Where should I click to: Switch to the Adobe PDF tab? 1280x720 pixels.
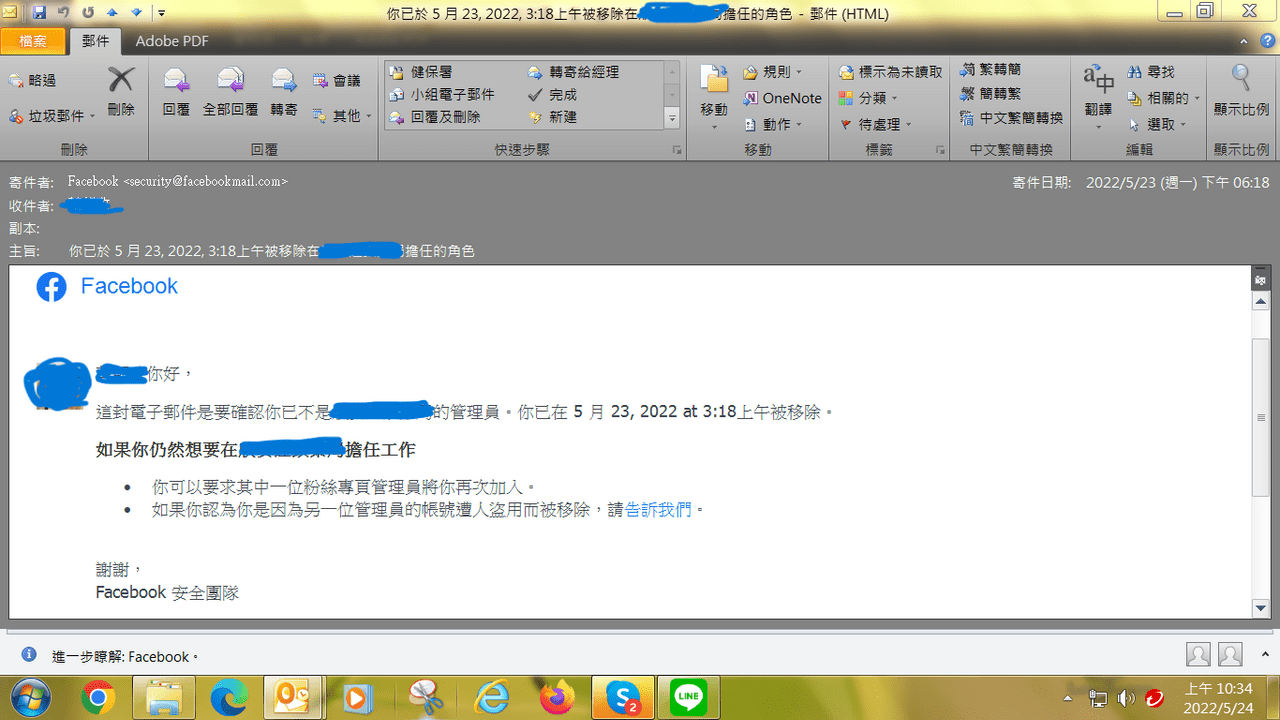(172, 41)
